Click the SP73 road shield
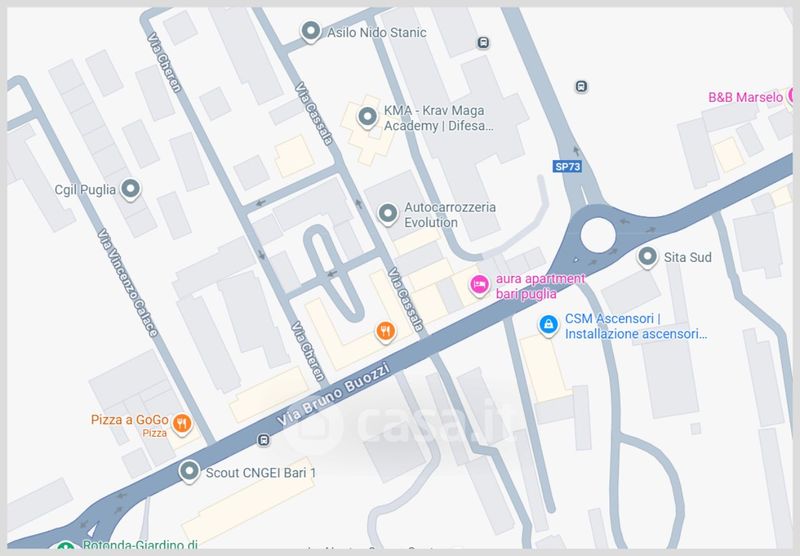Image resolution: width=800 pixels, height=556 pixels. tap(567, 166)
